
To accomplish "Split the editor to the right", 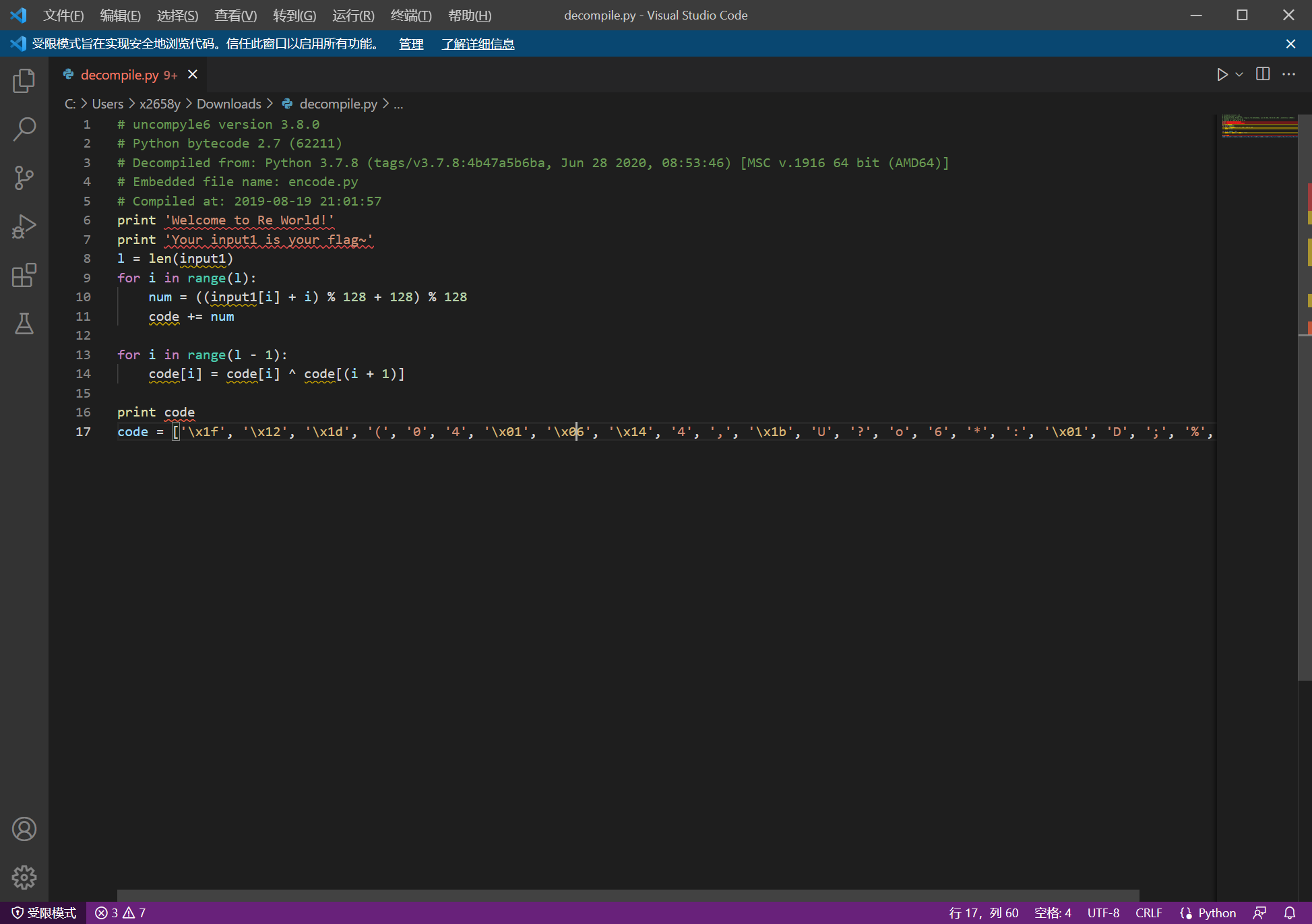I will 1263,75.
